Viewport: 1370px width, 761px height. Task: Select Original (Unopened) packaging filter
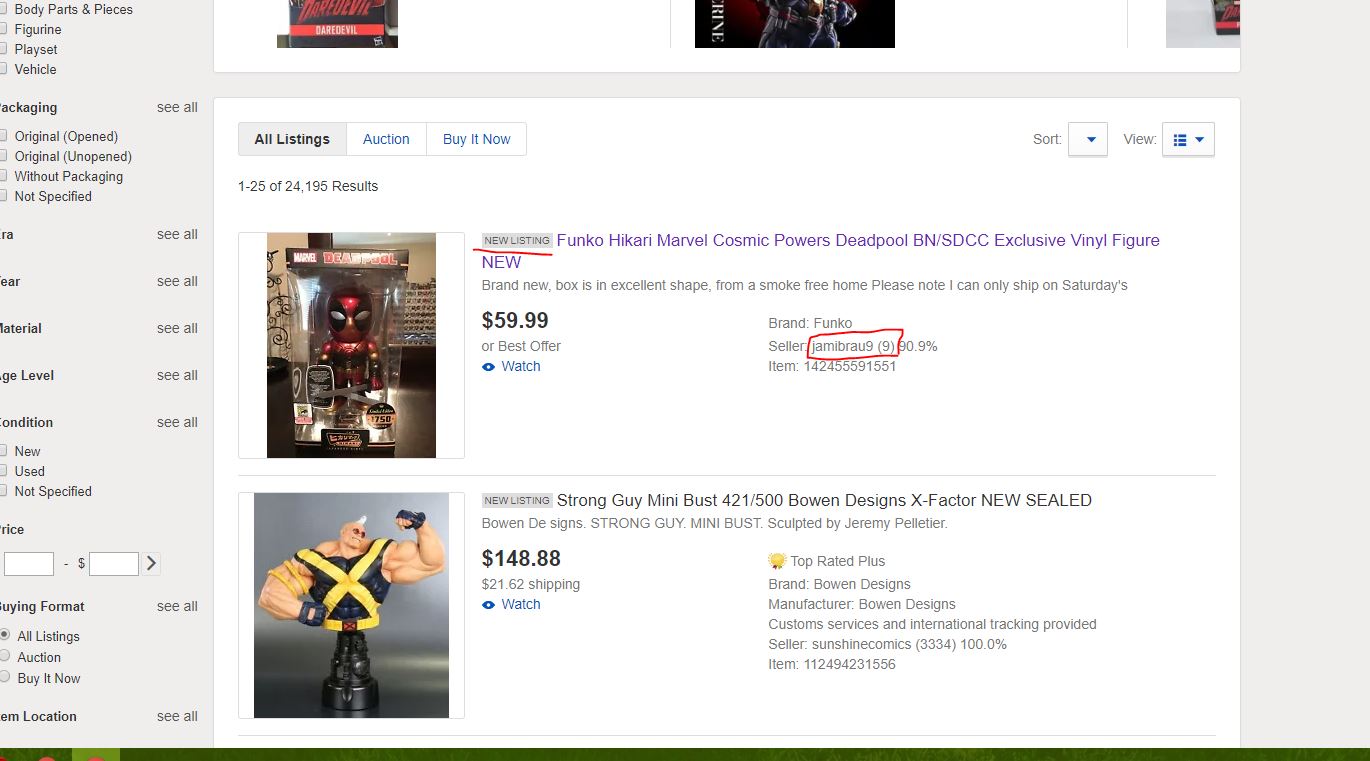[3, 156]
